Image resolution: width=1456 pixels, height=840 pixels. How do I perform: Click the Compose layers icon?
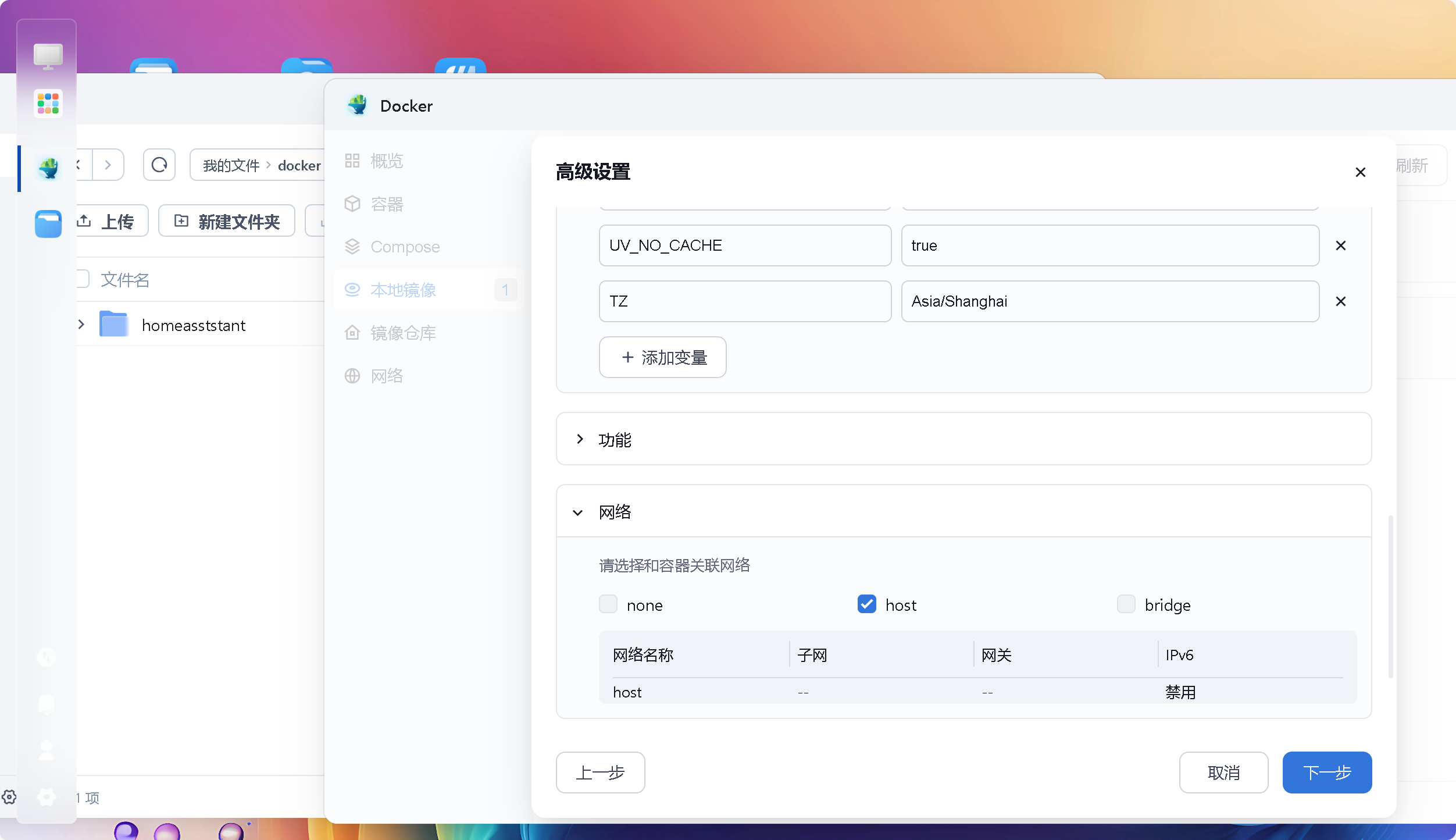click(x=352, y=247)
